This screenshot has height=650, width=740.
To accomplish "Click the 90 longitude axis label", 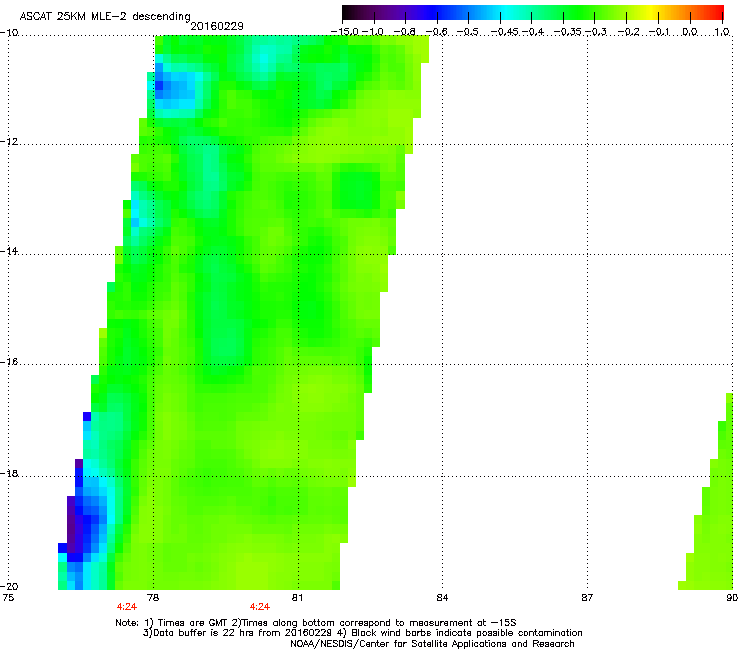I will [732, 598].
